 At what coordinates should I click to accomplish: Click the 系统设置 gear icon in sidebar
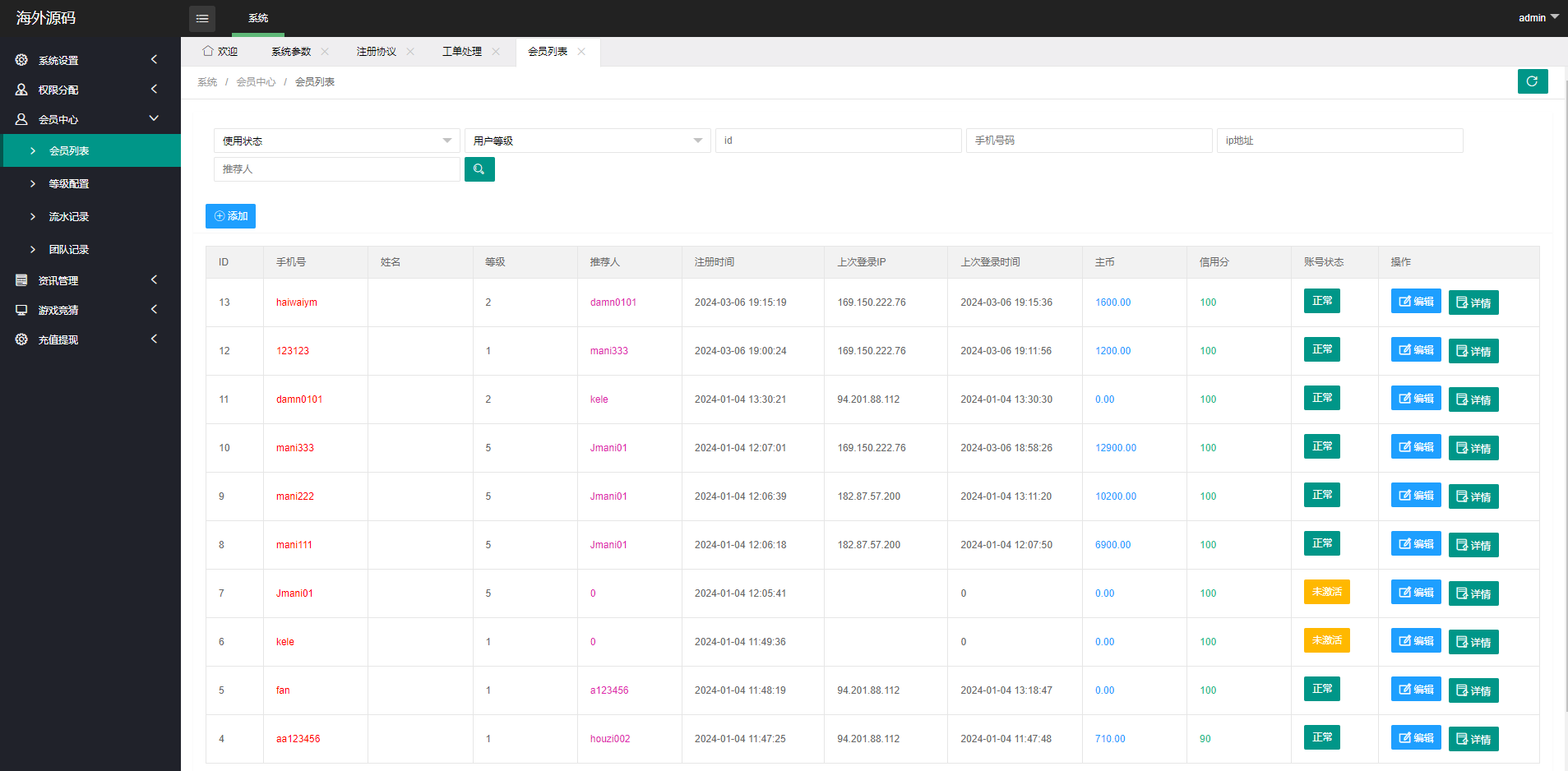tap(21, 60)
